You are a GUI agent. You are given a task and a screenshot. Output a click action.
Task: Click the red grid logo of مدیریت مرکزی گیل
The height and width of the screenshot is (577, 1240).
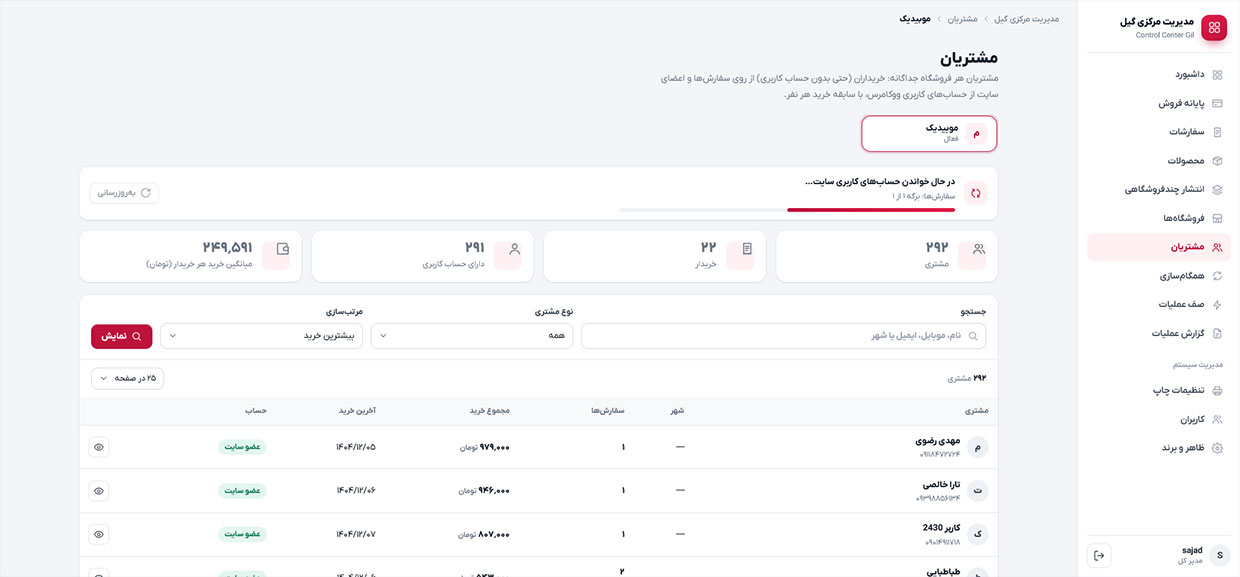[x=1214, y=28]
